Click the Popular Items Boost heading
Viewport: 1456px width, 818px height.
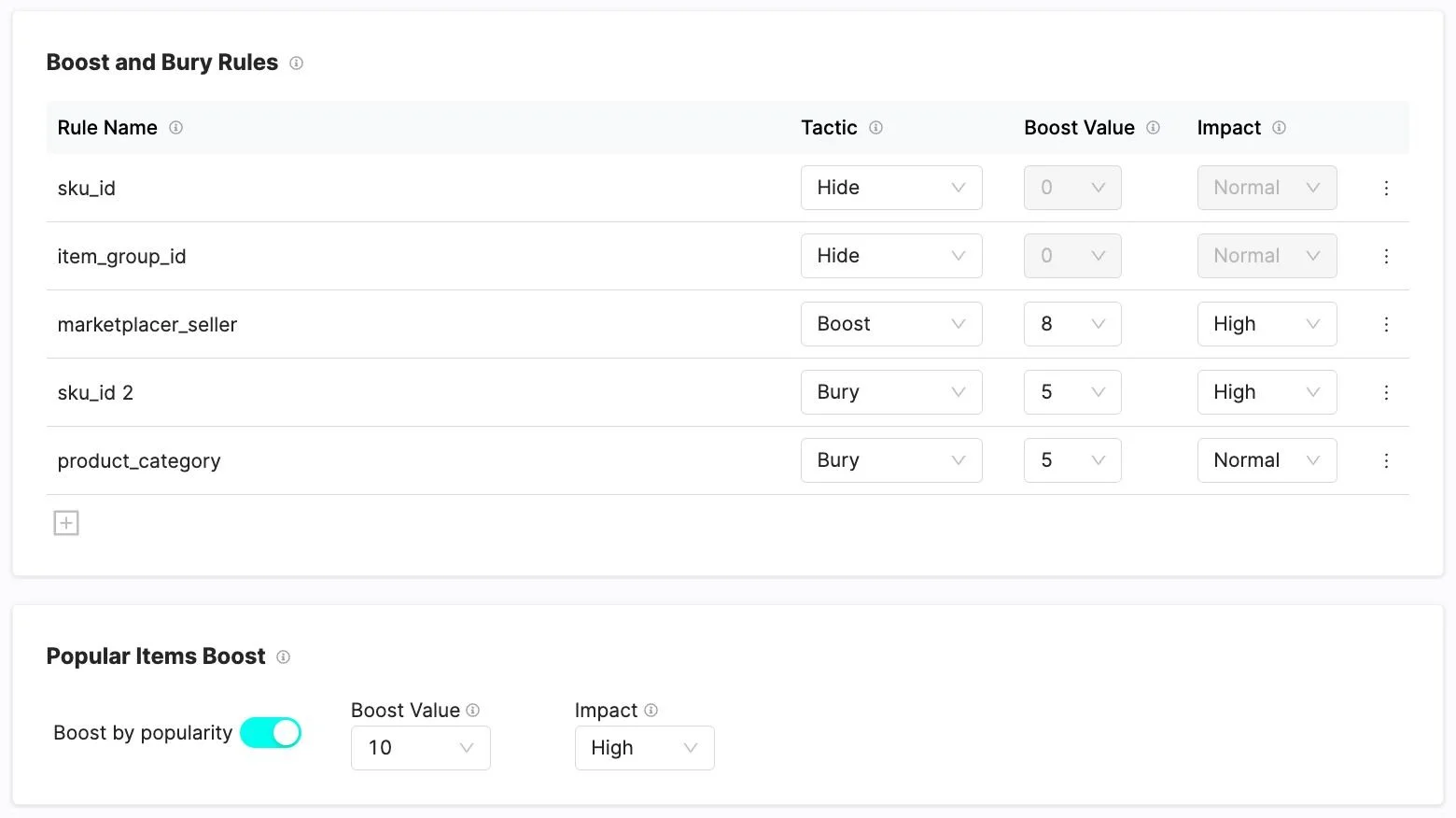pos(156,656)
